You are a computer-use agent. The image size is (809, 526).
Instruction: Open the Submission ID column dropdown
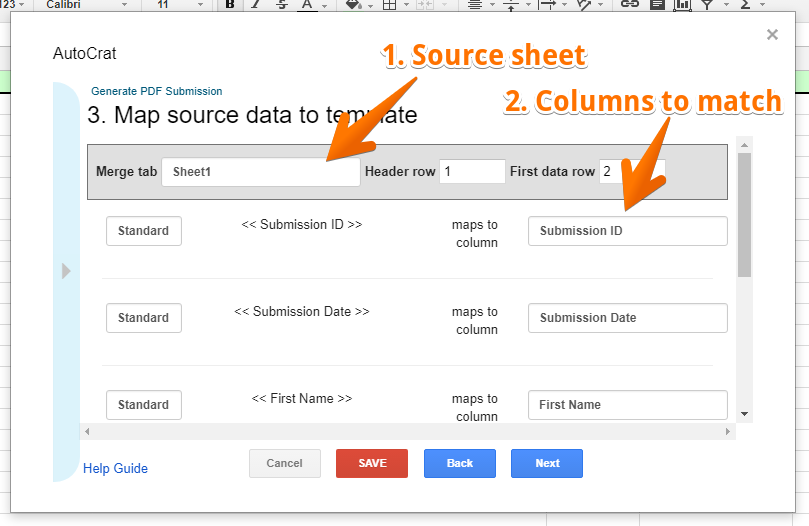627,231
